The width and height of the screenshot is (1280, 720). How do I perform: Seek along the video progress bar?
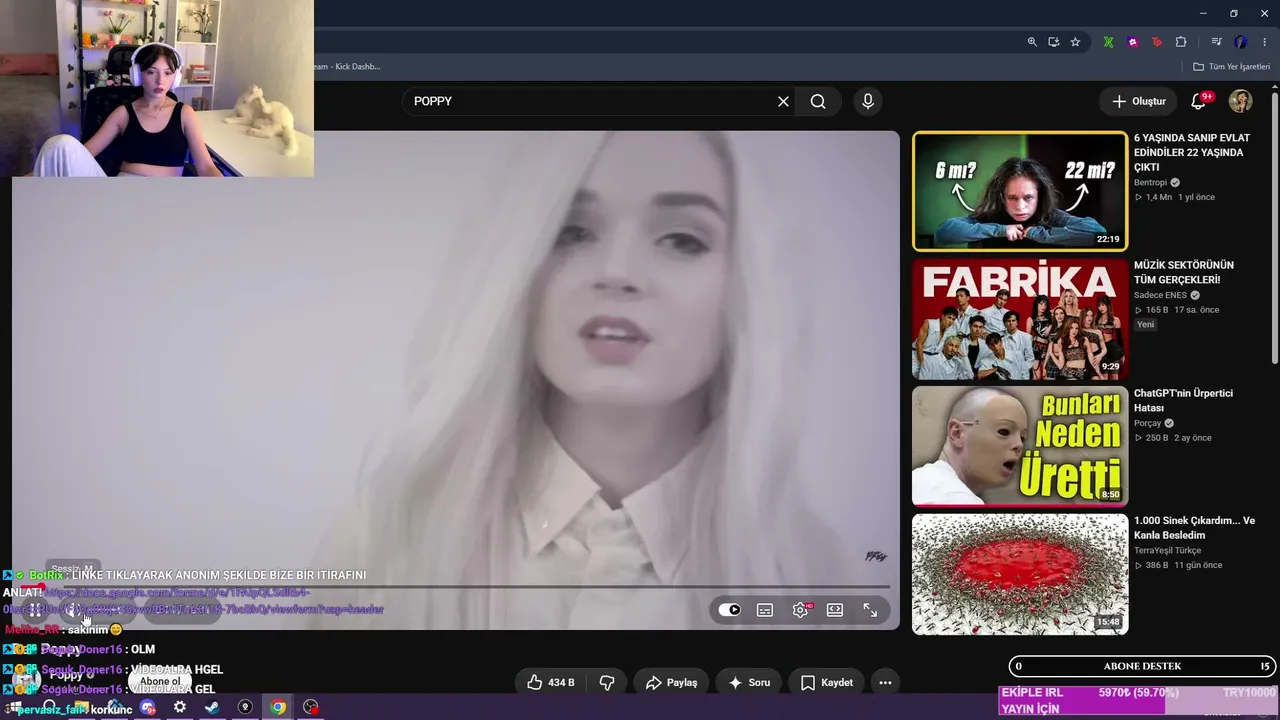[451, 587]
